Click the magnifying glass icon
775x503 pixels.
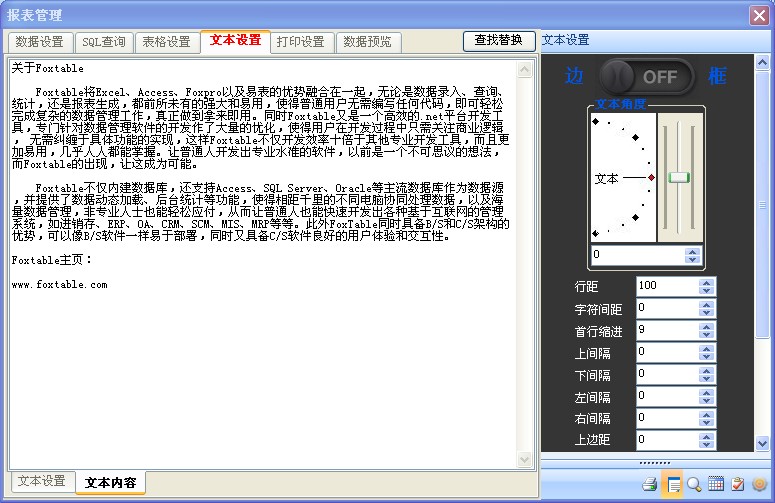[x=694, y=484]
